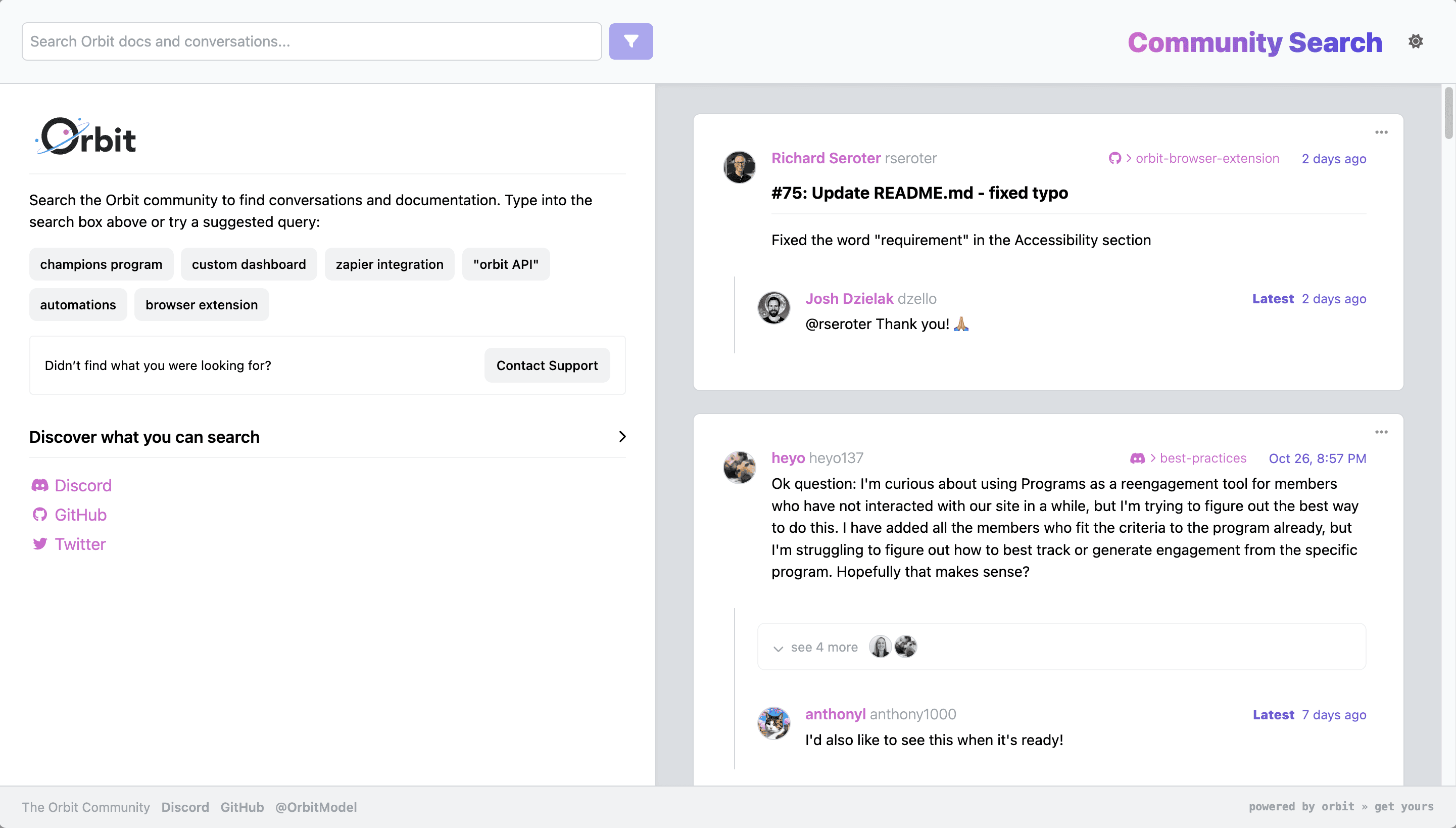Screen dimensions: 1456x828
Task: Click first participant avatar in see 4 more
Action: pos(880,647)
